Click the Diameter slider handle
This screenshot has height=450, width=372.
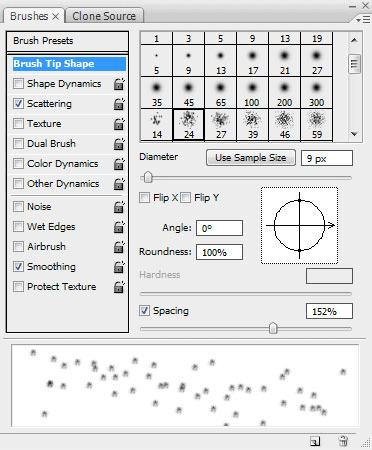click(x=148, y=178)
